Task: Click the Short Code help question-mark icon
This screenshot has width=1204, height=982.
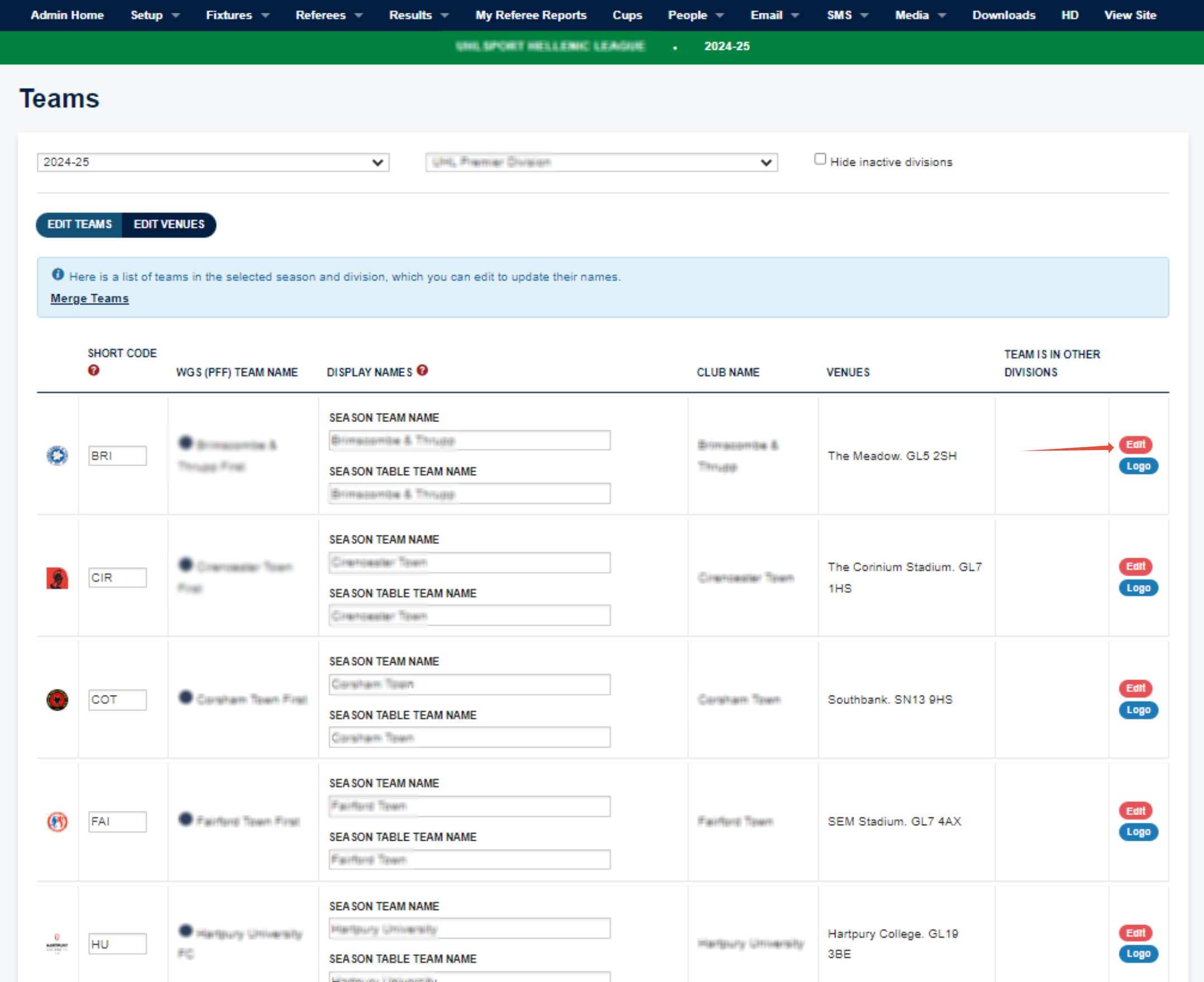Action: tap(93, 371)
